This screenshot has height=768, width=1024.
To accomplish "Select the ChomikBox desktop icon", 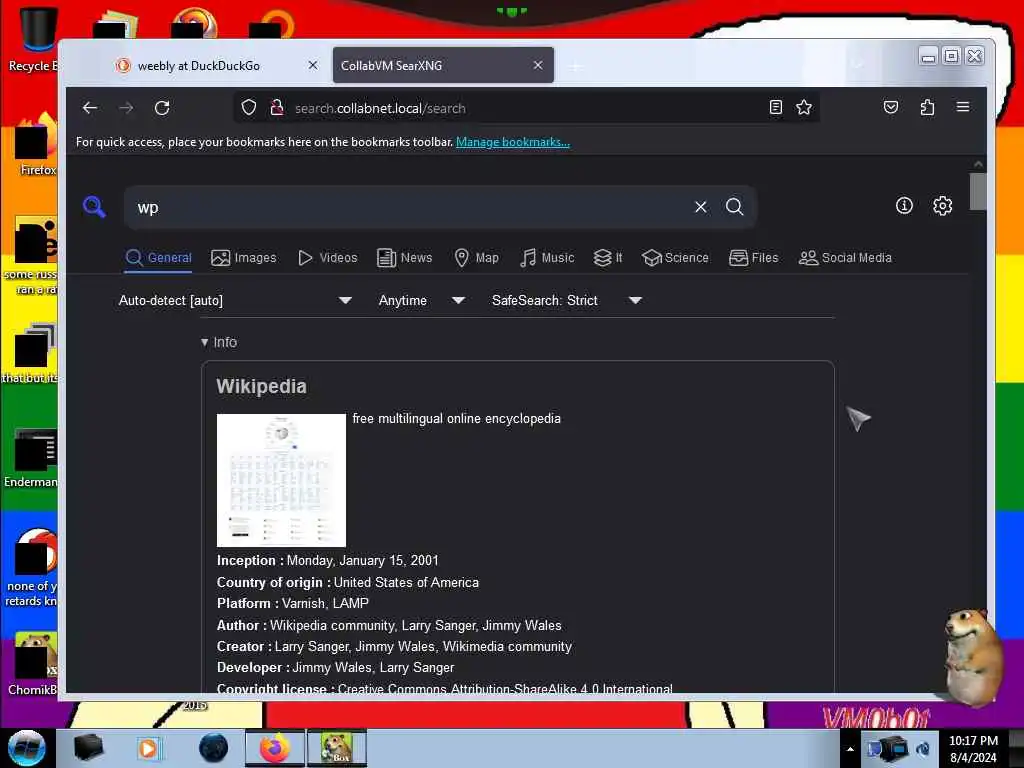I will coord(33,664).
